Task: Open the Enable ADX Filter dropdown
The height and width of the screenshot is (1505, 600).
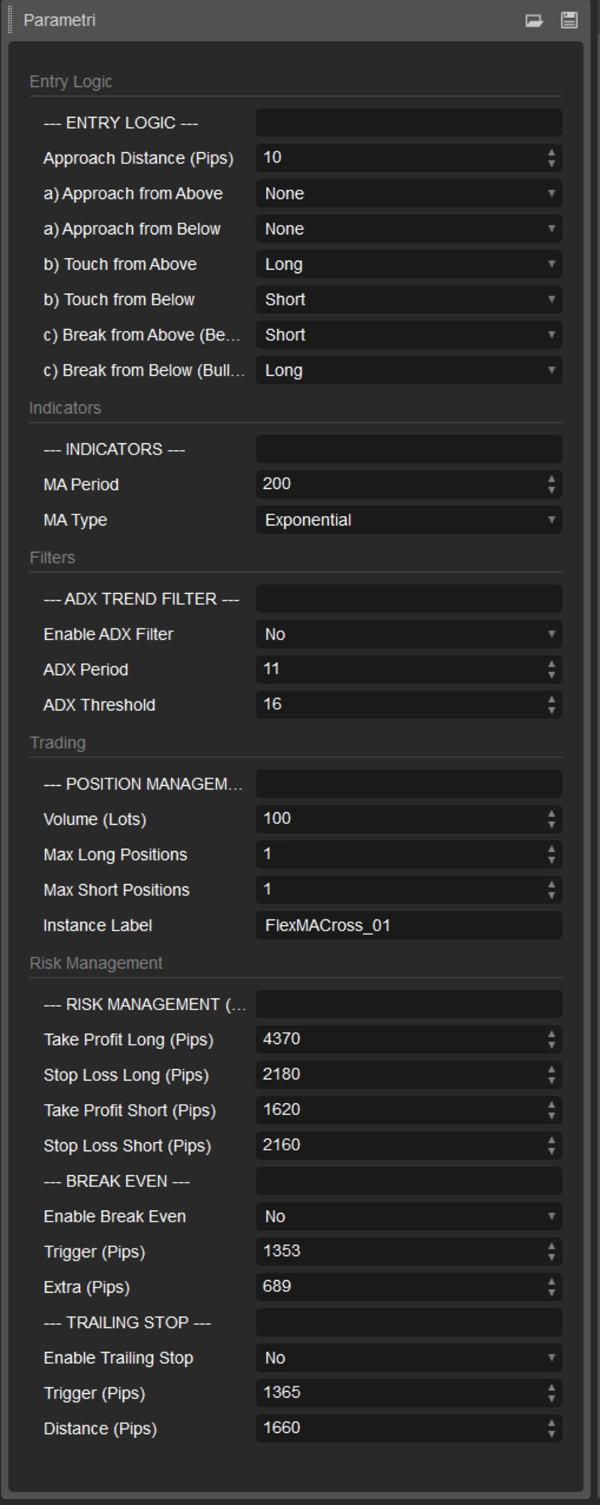Action: pyautogui.click(x=408, y=634)
